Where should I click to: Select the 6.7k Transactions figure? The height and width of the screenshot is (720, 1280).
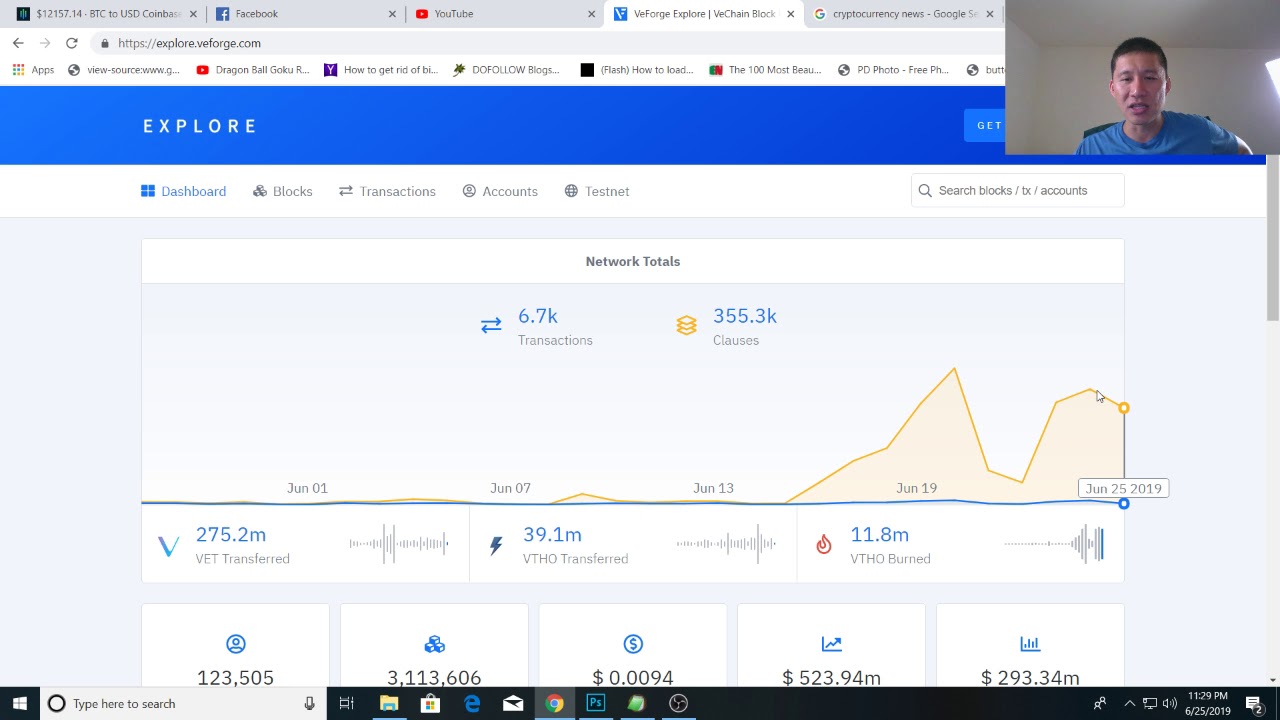click(x=538, y=316)
